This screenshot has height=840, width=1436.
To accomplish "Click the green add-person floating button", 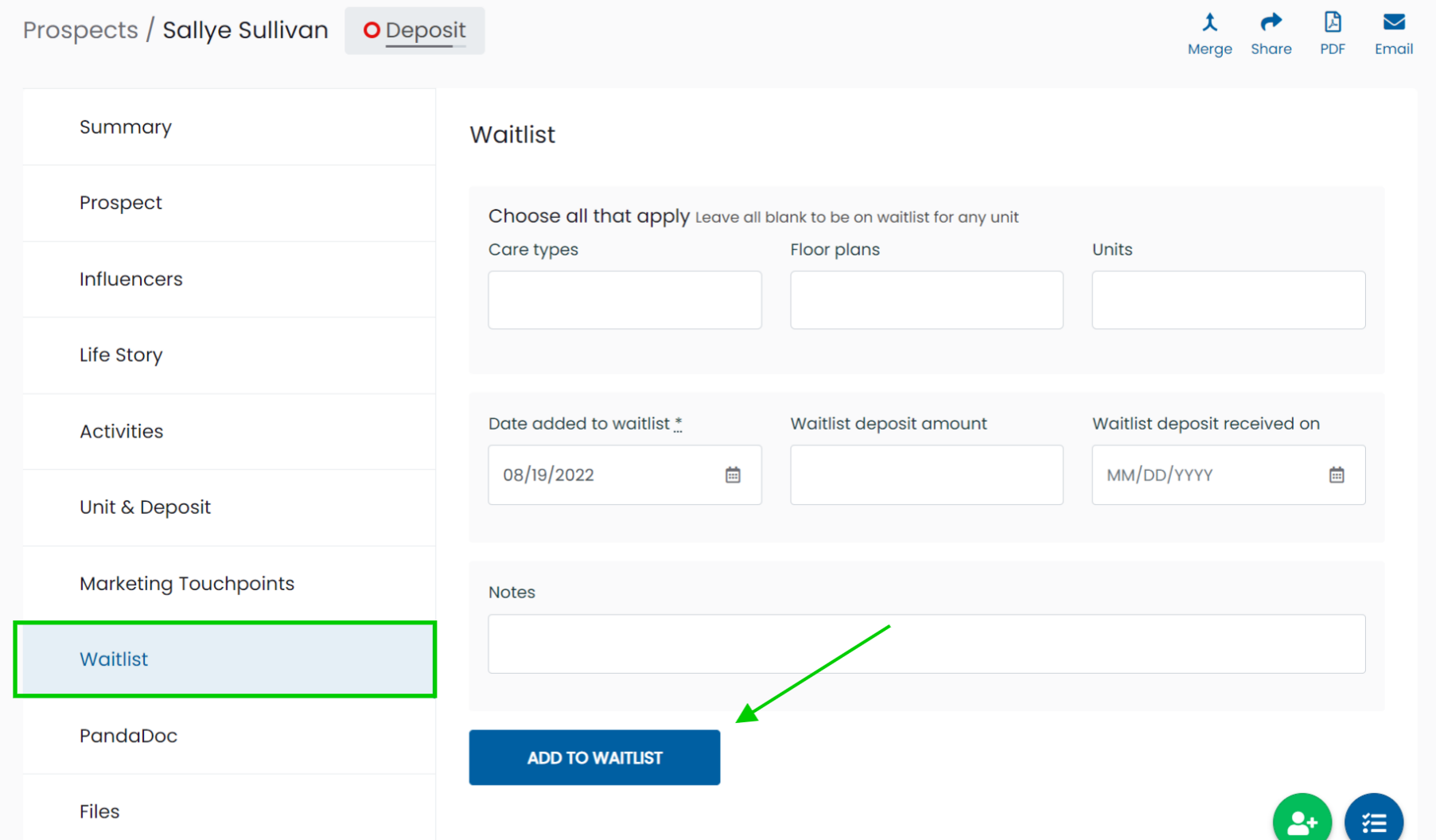I will point(1302,820).
